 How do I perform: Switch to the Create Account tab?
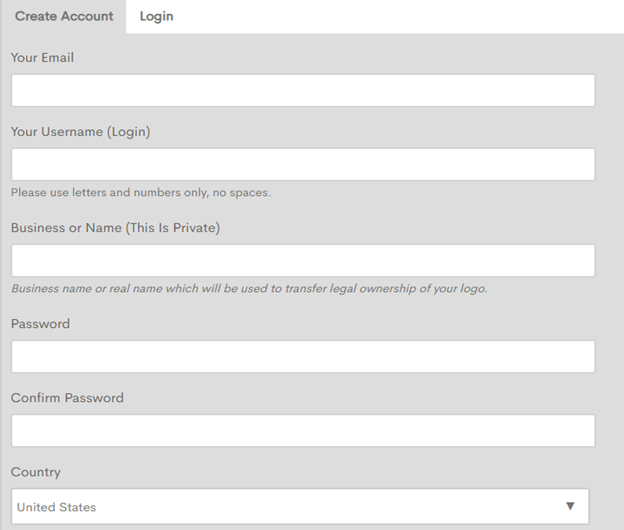tap(64, 16)
